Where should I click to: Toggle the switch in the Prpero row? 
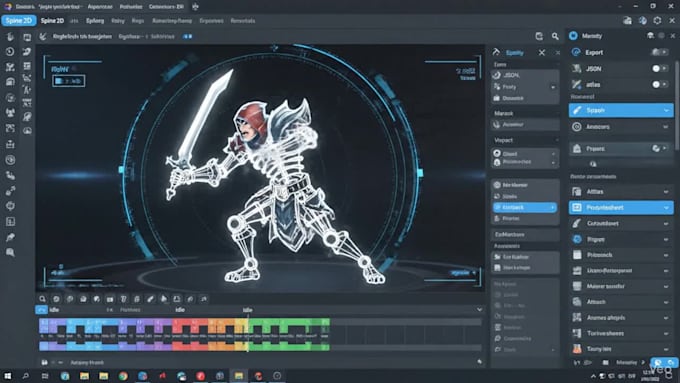[660, 148]
